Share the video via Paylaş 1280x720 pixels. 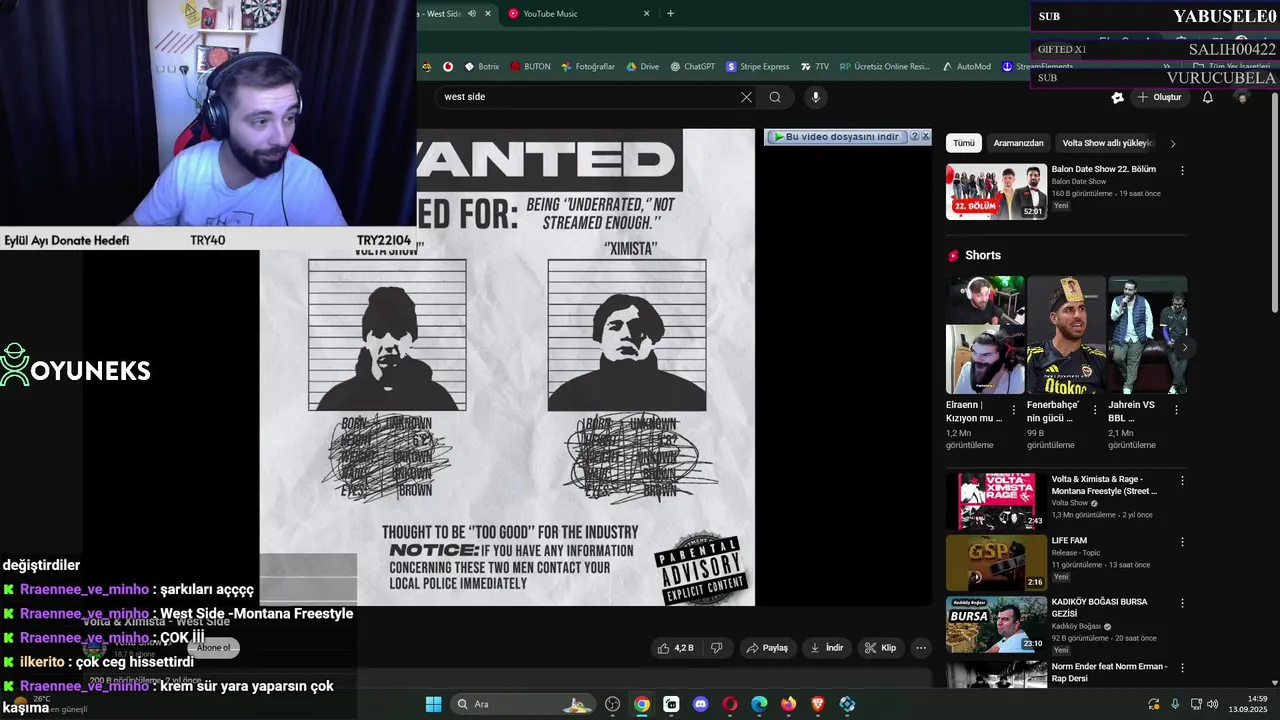pos(767,648)
